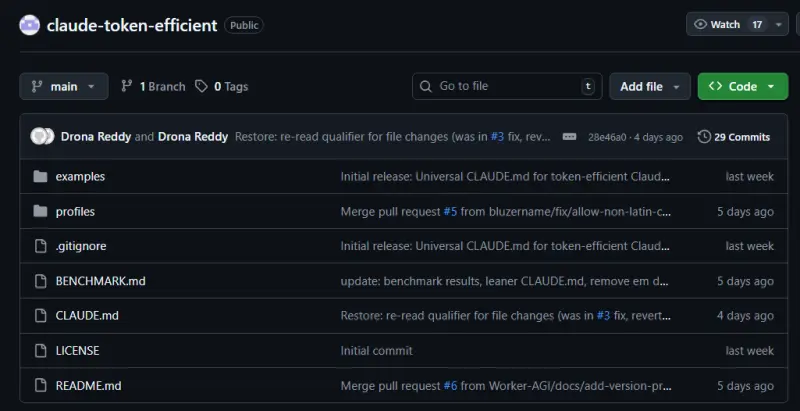Open the main branch selector dropdown
This screenshot has width=800, height=411.
(x=64, y=87)
